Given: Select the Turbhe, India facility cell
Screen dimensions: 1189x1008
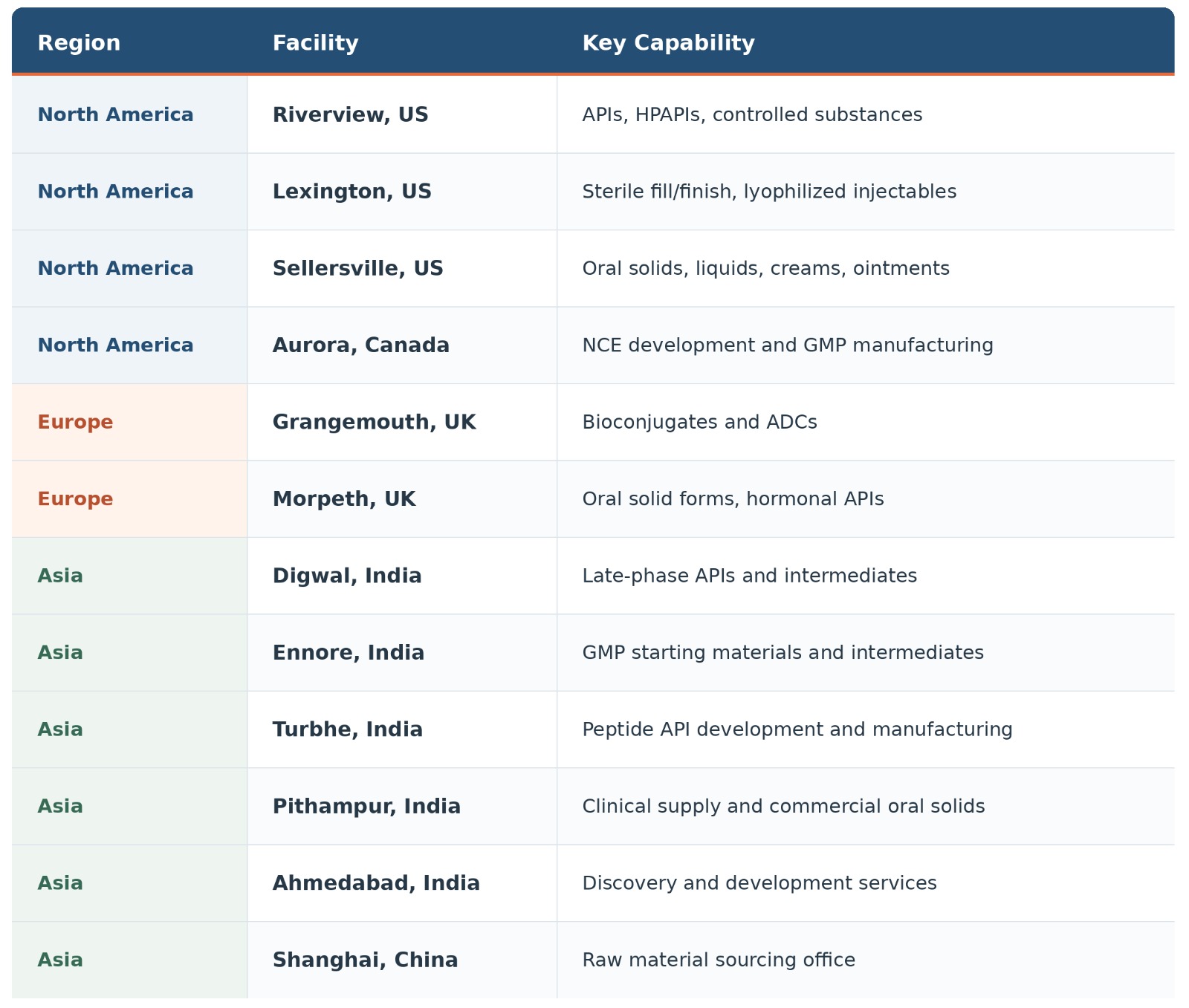Looking at the screenshot, I should coord(402,729).
